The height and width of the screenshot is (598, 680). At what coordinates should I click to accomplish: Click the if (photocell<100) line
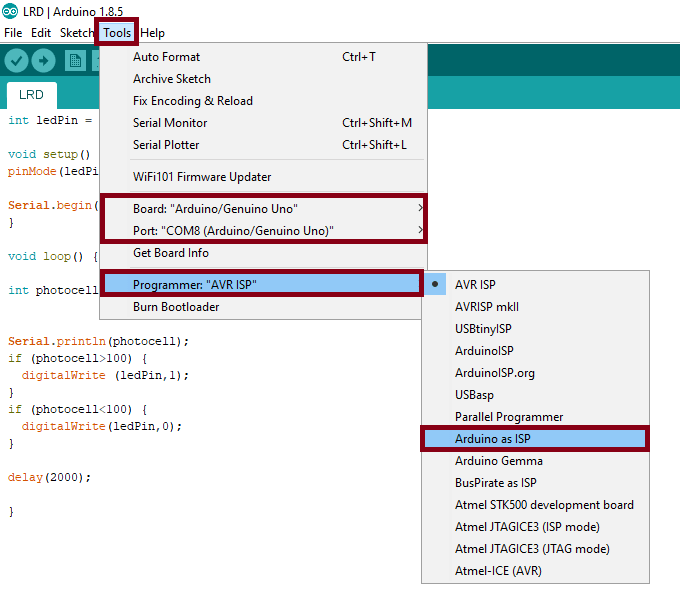coord(78,409)
